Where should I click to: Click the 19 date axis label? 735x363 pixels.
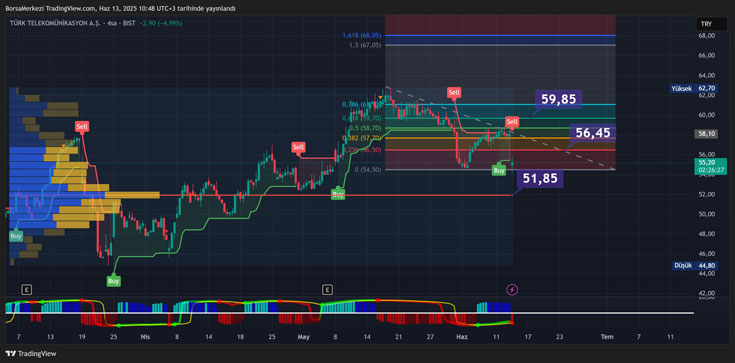(82, 337)
